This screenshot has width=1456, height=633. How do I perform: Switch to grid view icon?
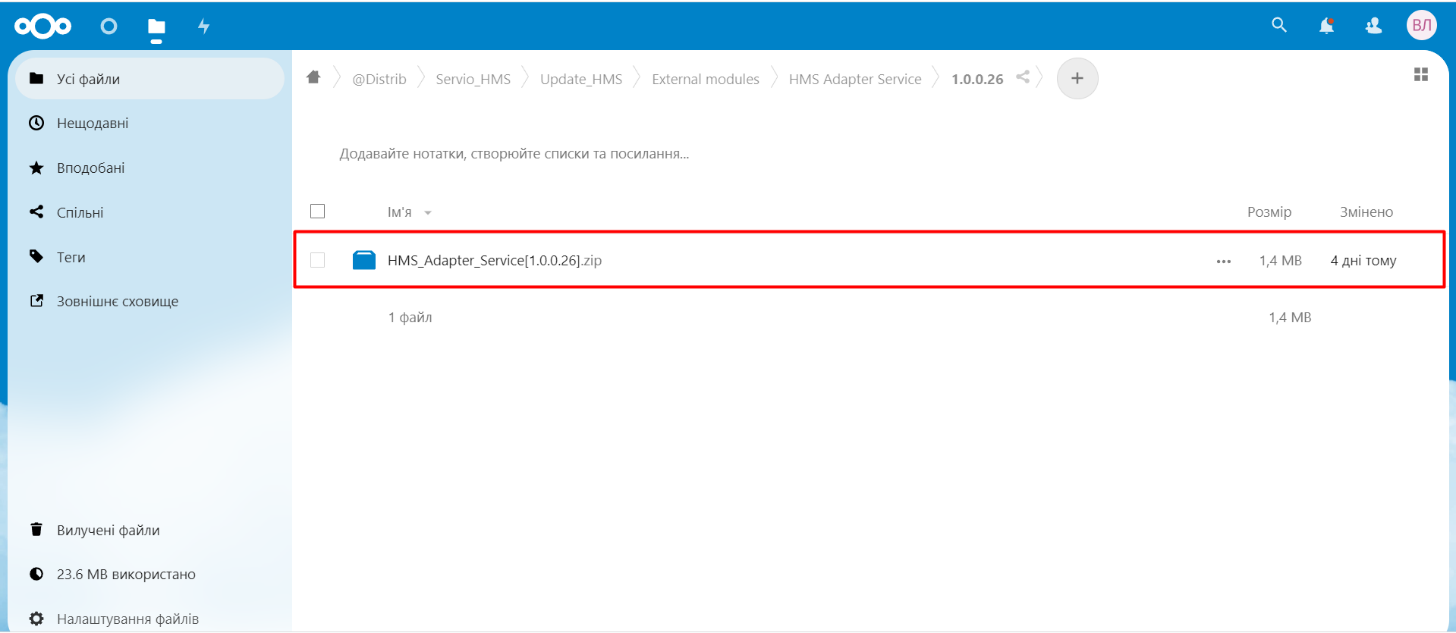[1420, 75]
